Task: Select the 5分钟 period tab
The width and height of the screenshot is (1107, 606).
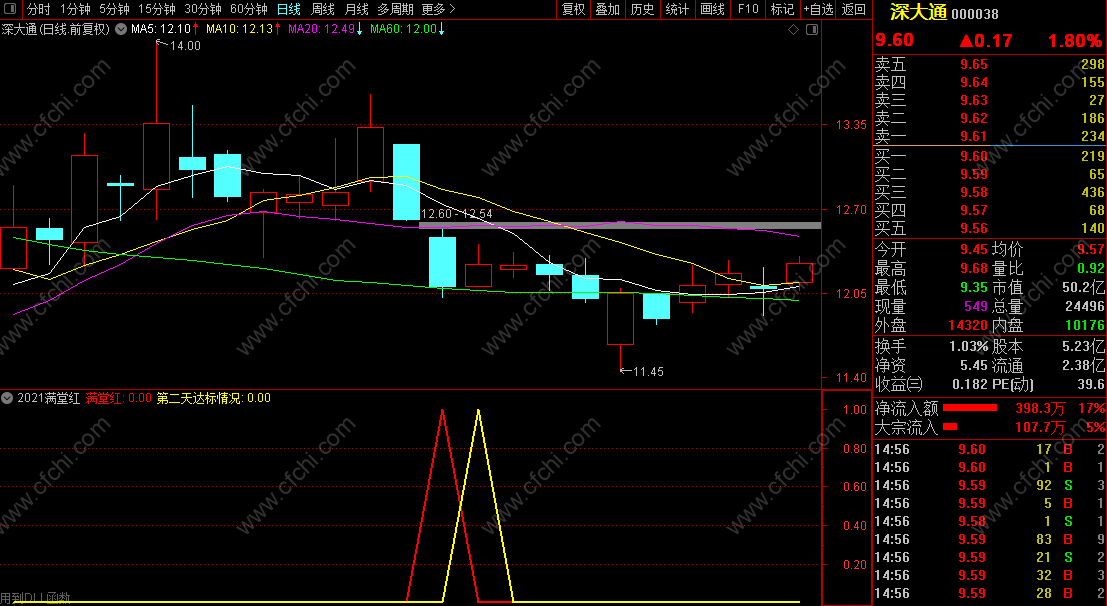Action: (x=114, y=9)
